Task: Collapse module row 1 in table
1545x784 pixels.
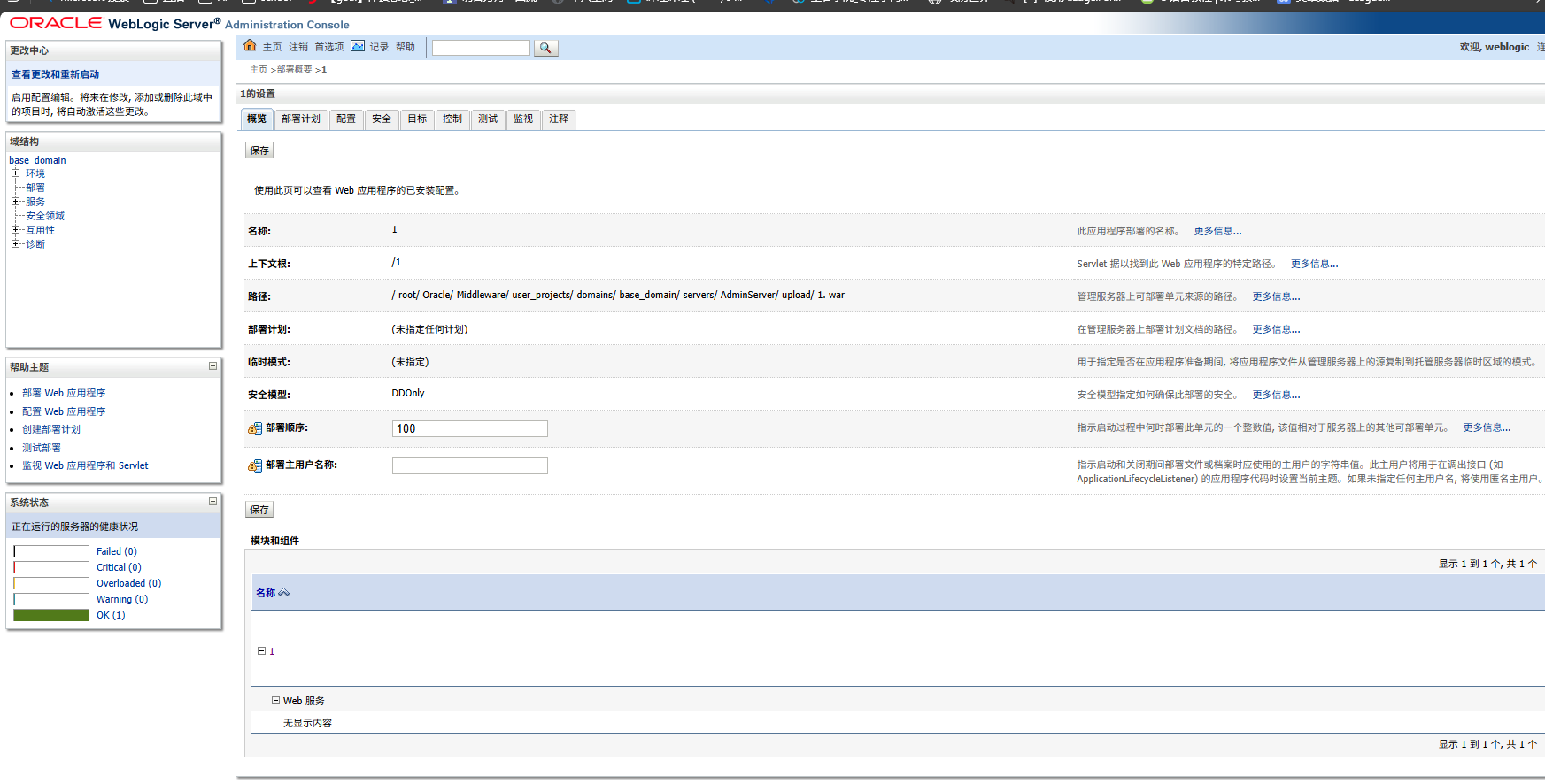Action: (261, 651)
